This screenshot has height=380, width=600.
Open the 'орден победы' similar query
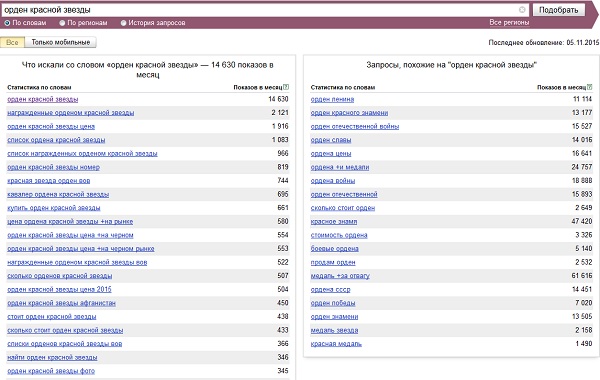click(x=333, y=303)
